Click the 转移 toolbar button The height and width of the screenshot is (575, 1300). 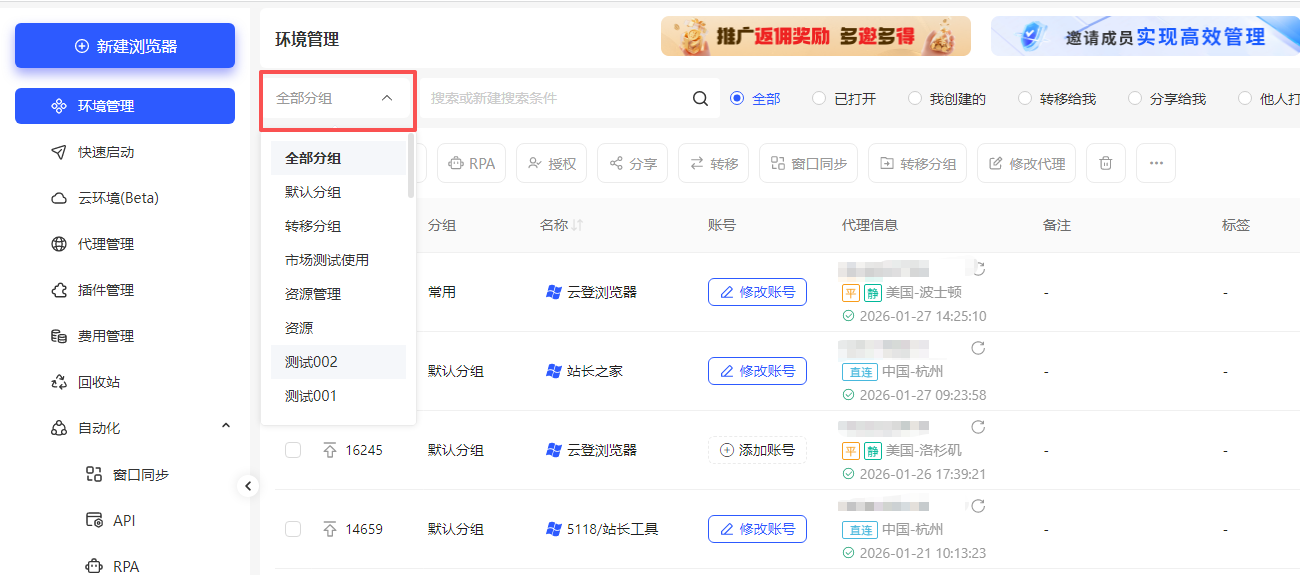point(714,163)
